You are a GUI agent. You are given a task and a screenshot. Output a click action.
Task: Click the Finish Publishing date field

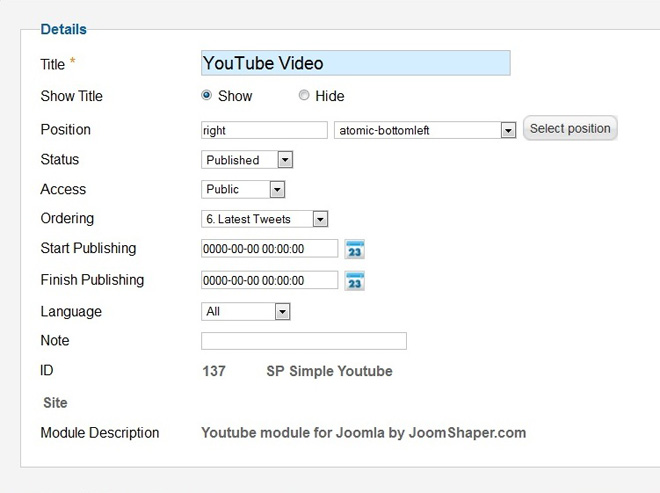click(269, 281)
